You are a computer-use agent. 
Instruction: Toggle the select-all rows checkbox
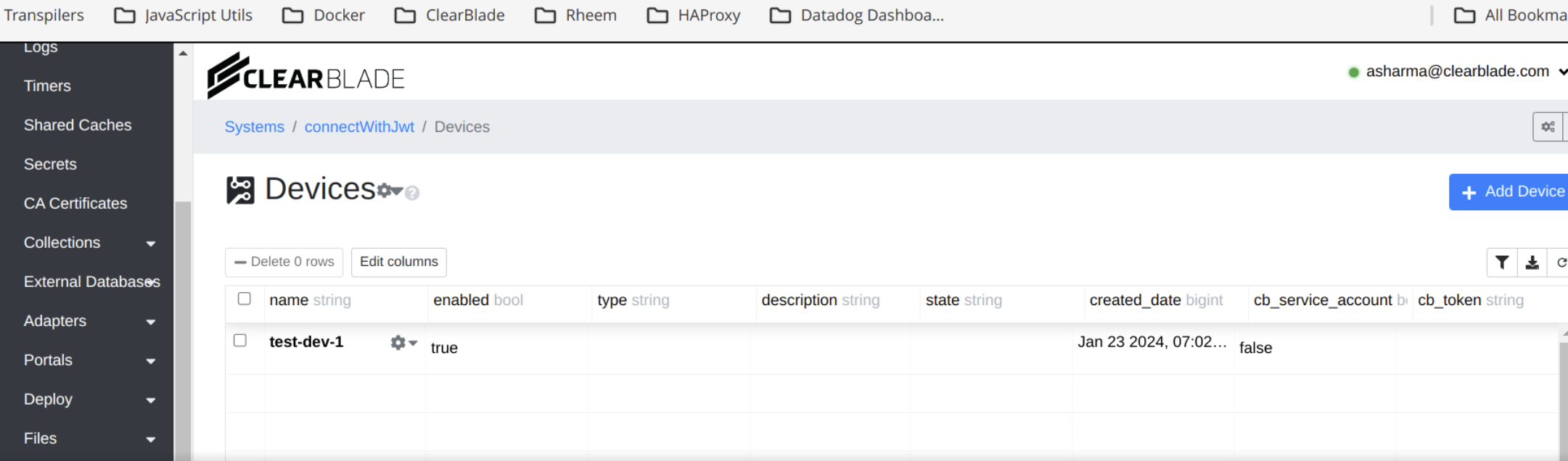tap(245, 299)
